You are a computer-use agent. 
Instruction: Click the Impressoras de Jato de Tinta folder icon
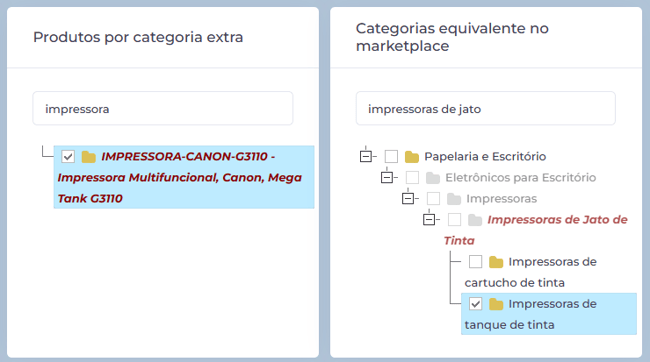point(475,220)
